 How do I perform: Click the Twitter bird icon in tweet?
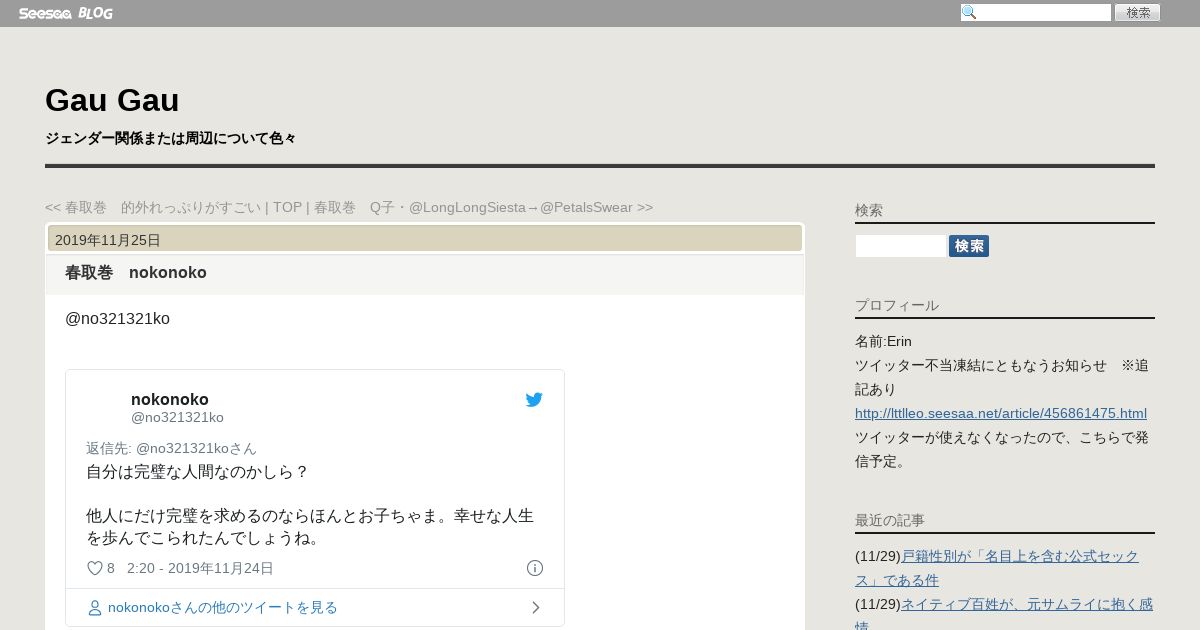pos(534,400)
